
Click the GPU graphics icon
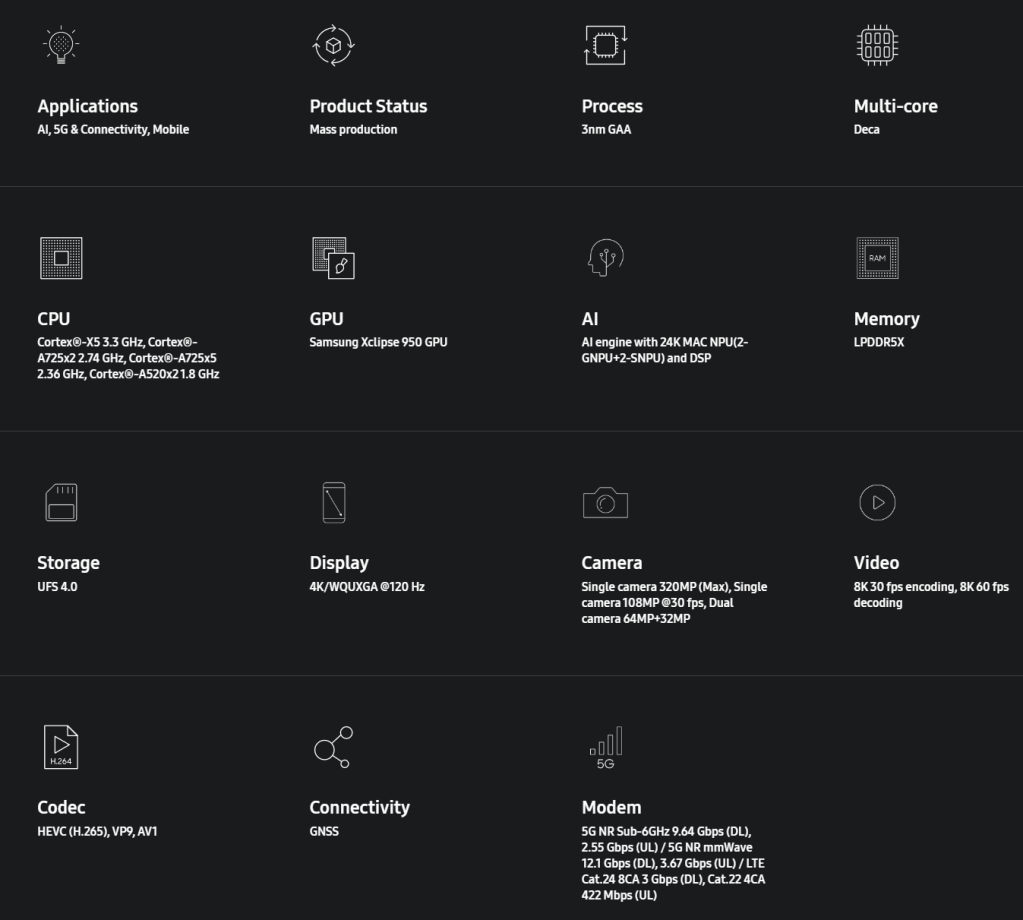pos(334,258)
